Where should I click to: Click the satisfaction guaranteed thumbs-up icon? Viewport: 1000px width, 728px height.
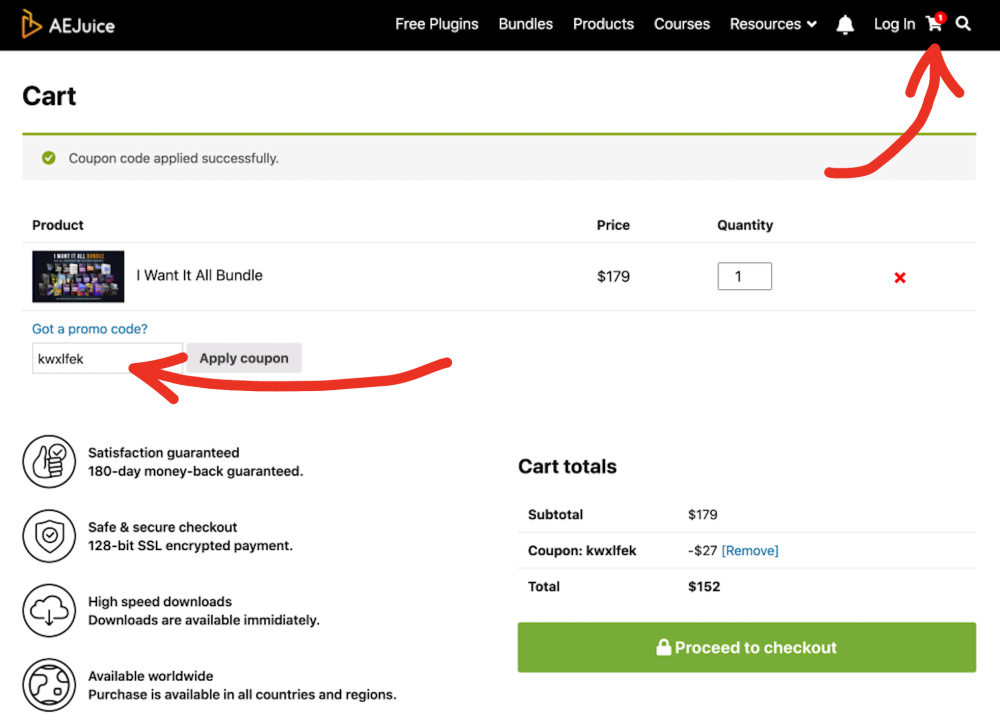tap(49, 462)
